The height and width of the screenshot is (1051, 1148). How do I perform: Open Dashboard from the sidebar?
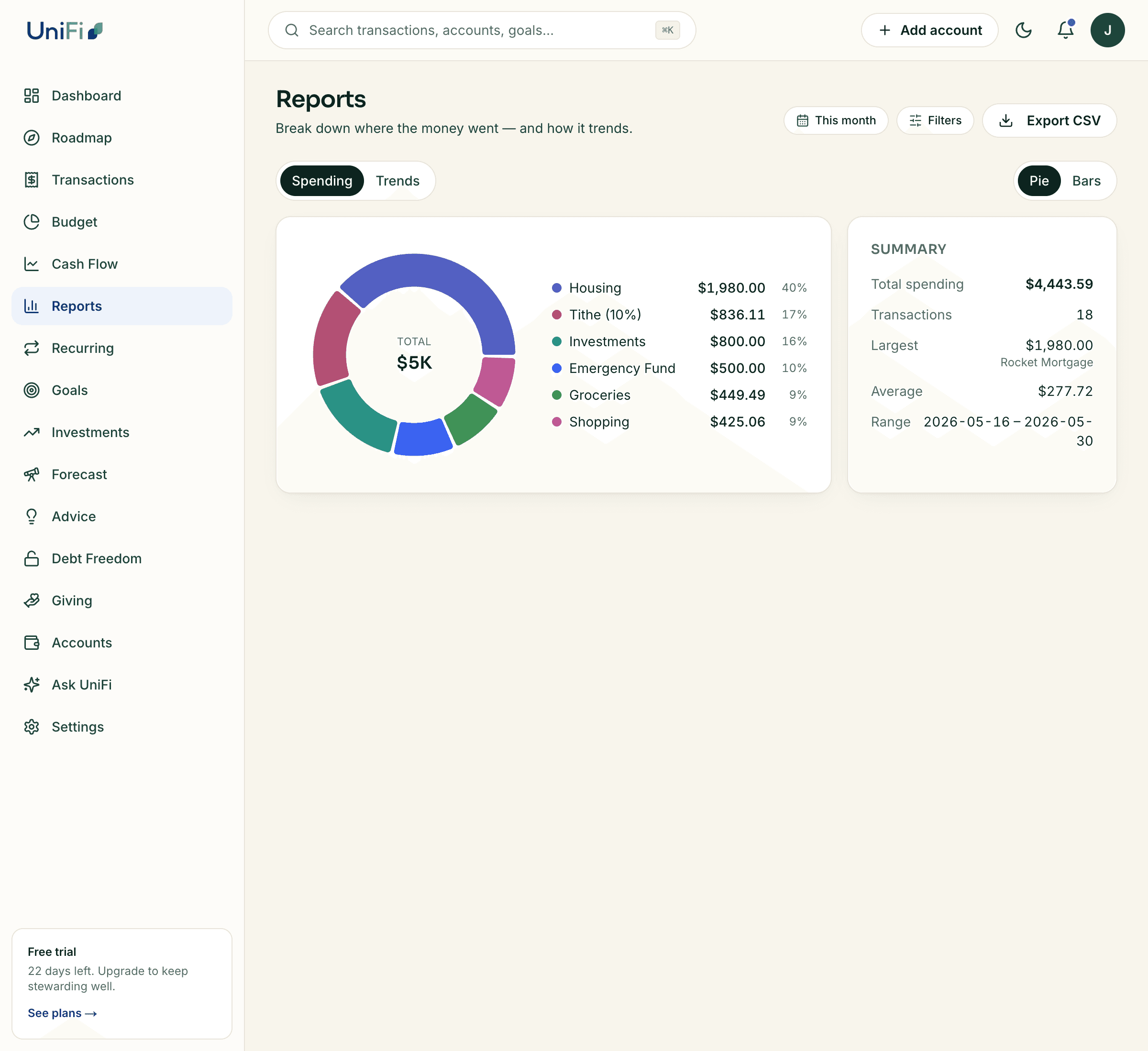pos(122,96)
